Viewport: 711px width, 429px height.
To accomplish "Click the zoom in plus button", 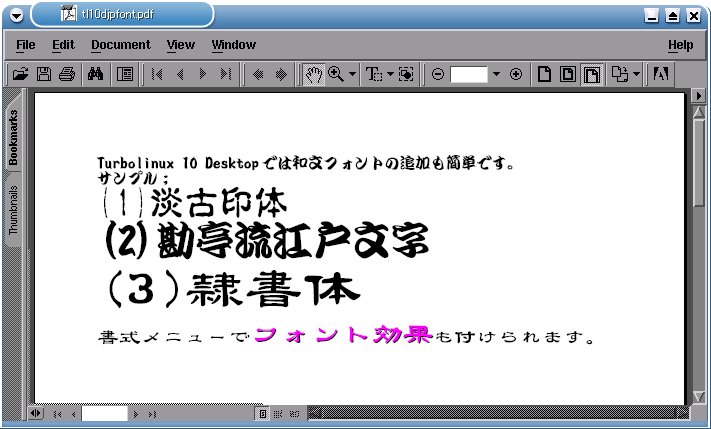I will [x=516, y=74].
